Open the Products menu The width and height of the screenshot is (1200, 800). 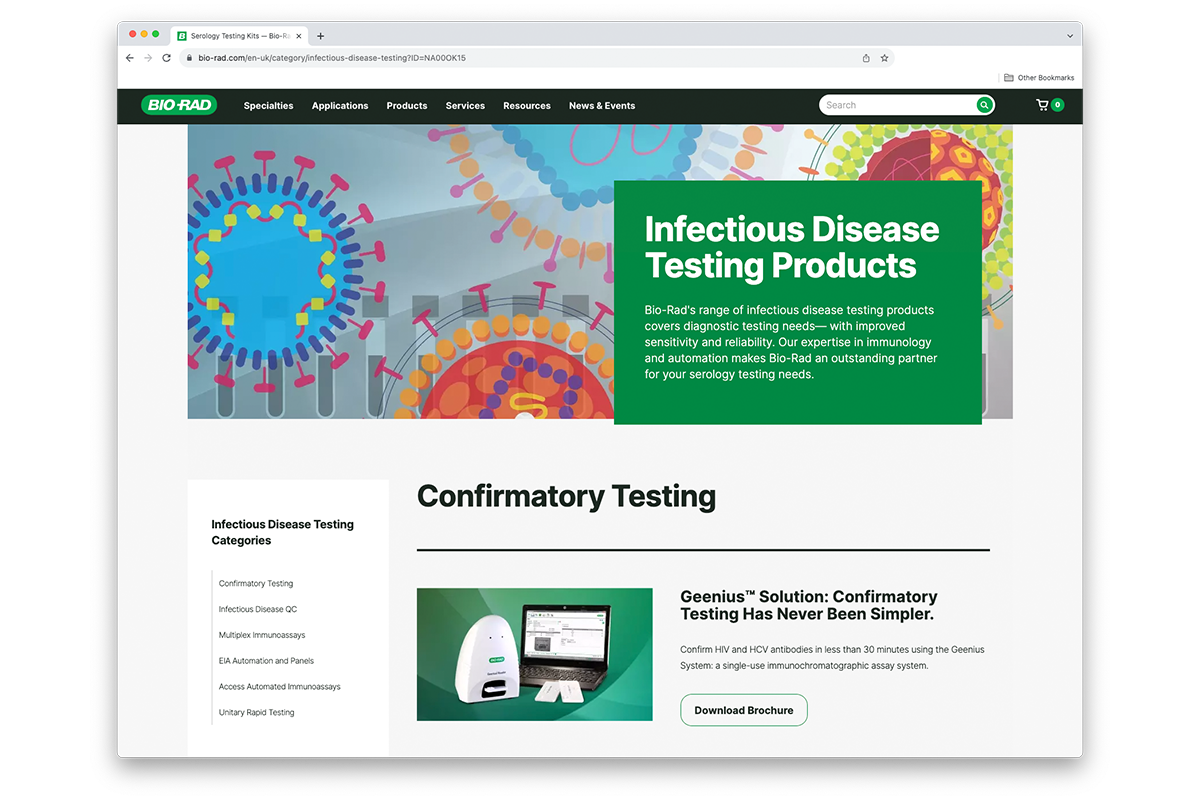(x=407, y=105)
